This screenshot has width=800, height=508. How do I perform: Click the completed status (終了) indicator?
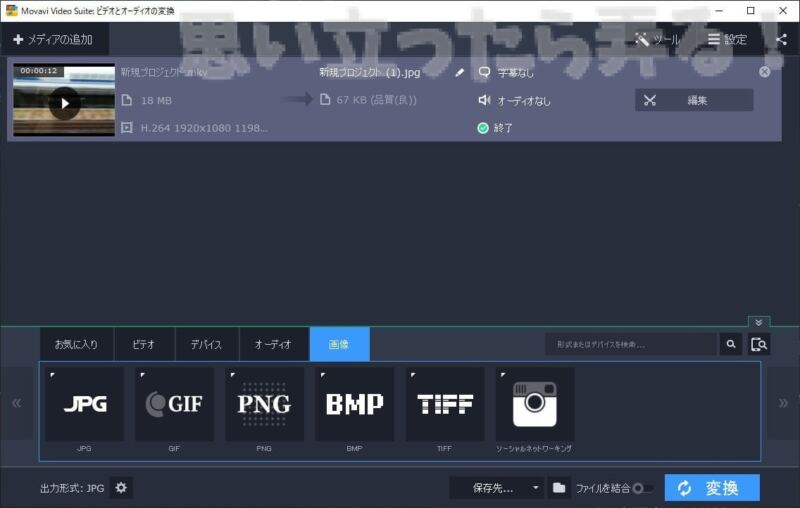click(495, 128)
